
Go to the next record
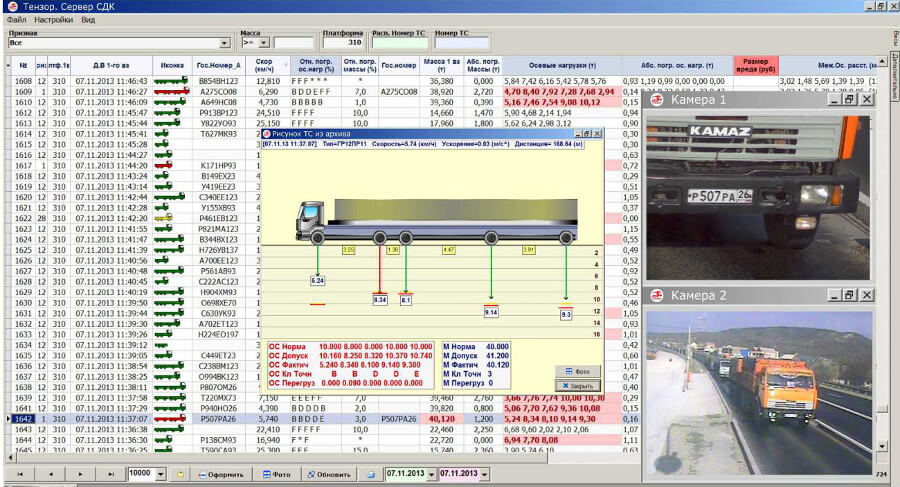pyautogui.click(x=80, y=474)
